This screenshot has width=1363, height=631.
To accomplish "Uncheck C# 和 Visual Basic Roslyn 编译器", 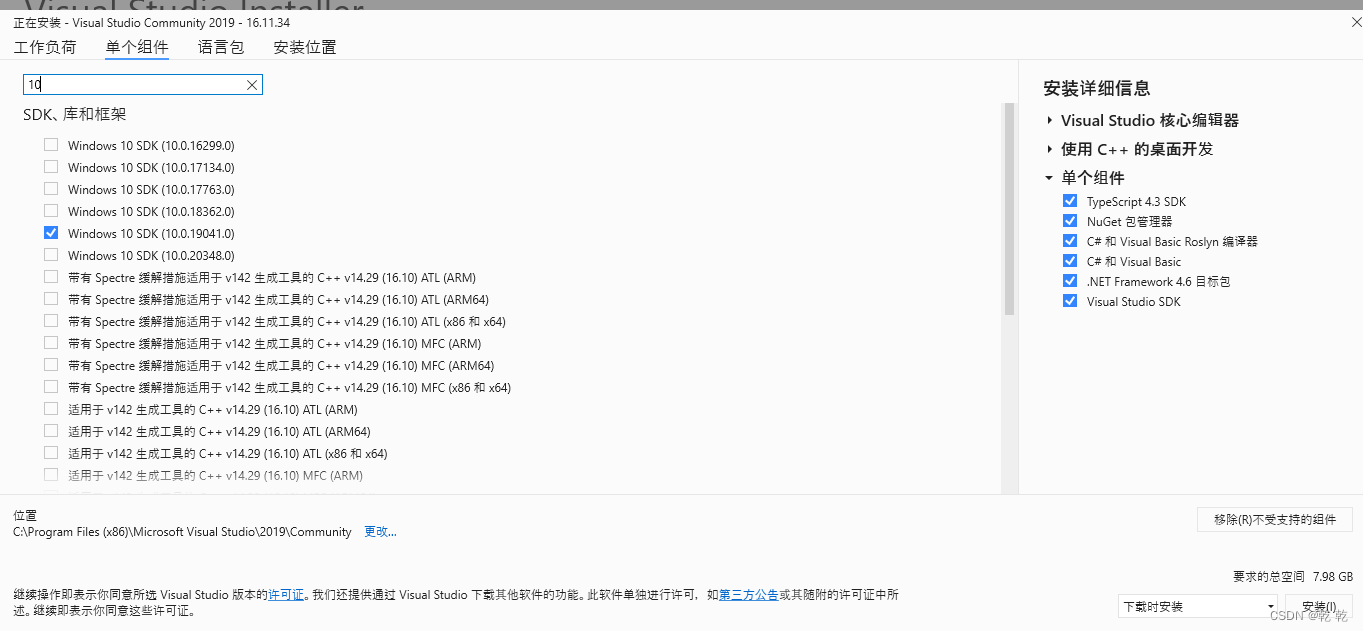I will click(x=1070, y=241).
